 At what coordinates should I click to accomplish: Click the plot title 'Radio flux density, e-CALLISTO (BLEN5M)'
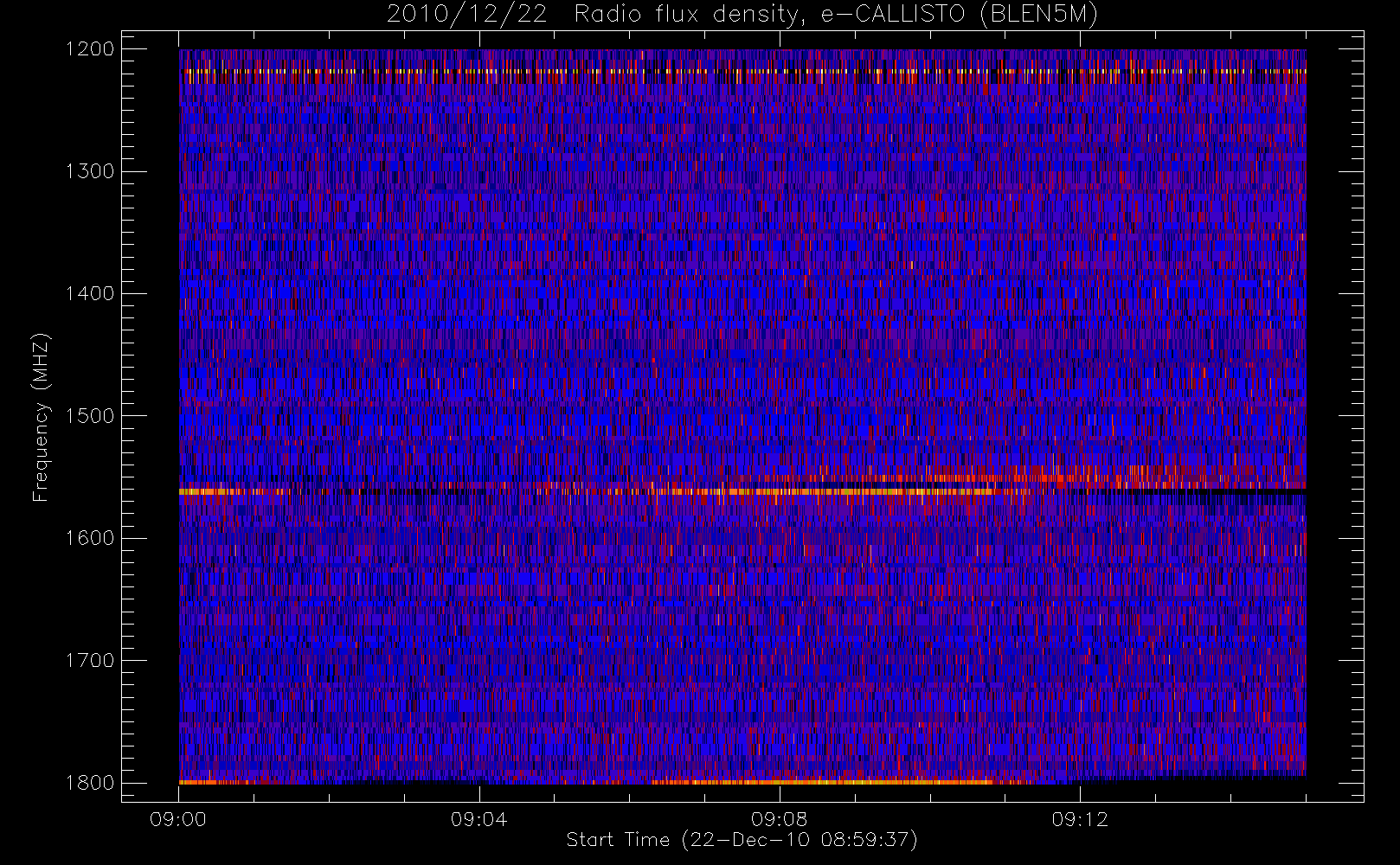point(742,15)
